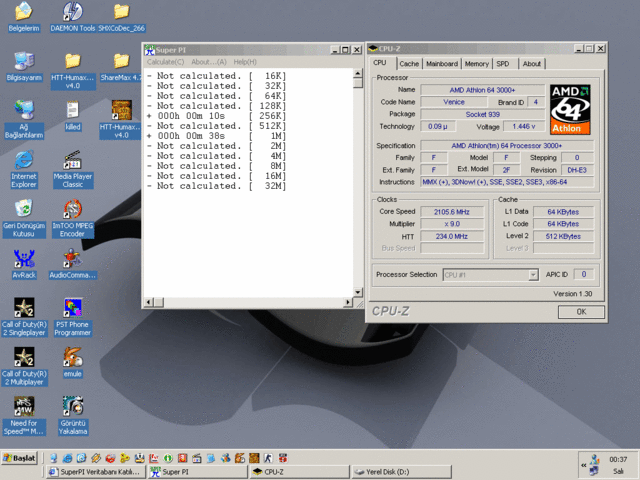The width and height of the screenshot is (640, 480).
Task: Click Voltage value 1.446 v
Action: pyautogui.click(x=524, y=127)
